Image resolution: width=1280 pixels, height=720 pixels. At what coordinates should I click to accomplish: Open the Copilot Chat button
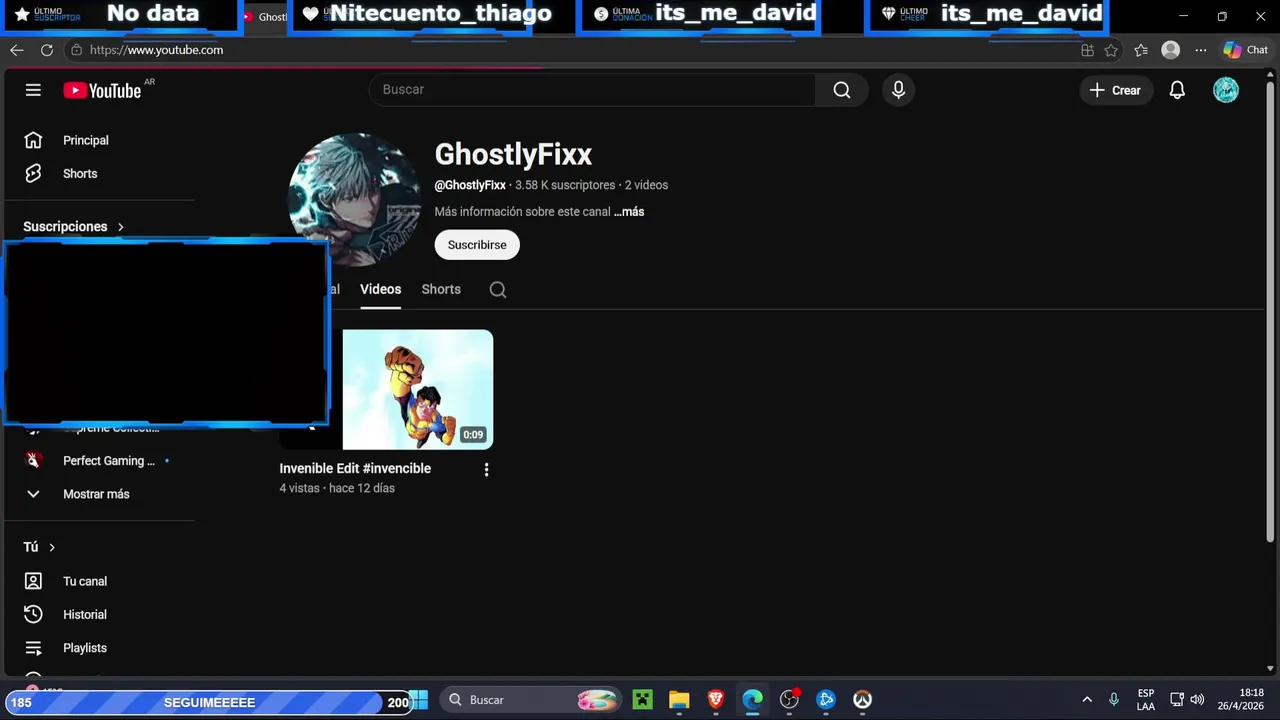(1245, 50)
